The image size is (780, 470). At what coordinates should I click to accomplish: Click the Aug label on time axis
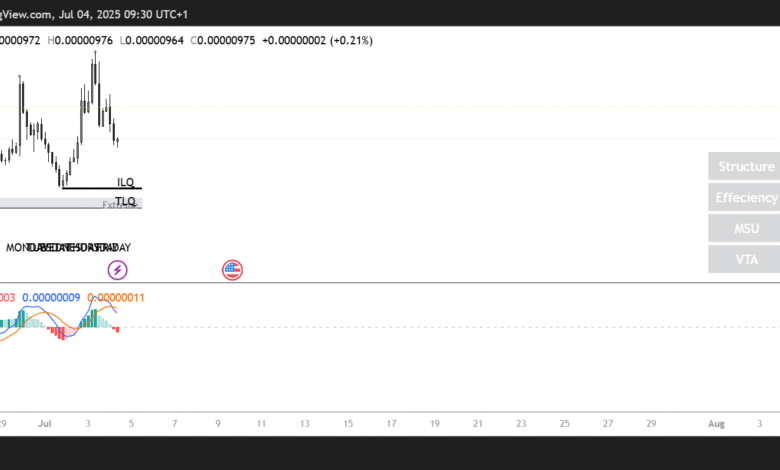(x=716, y=424)
